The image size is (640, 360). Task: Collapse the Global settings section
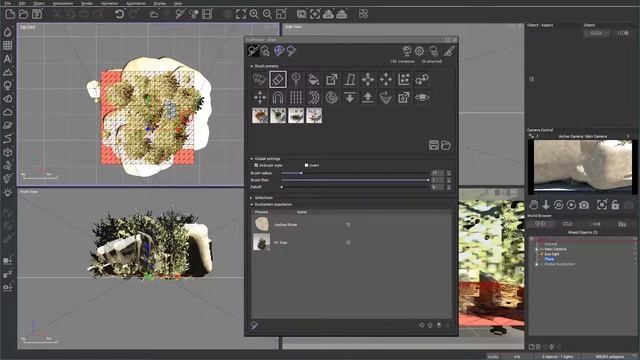click(x=251, y=159)
